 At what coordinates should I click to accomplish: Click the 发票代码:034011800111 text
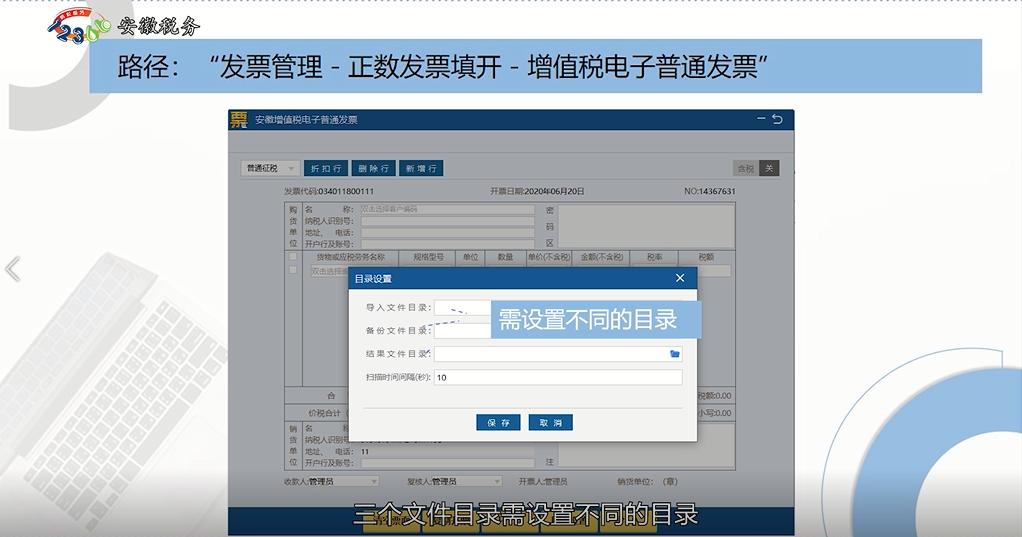(328, 191)
